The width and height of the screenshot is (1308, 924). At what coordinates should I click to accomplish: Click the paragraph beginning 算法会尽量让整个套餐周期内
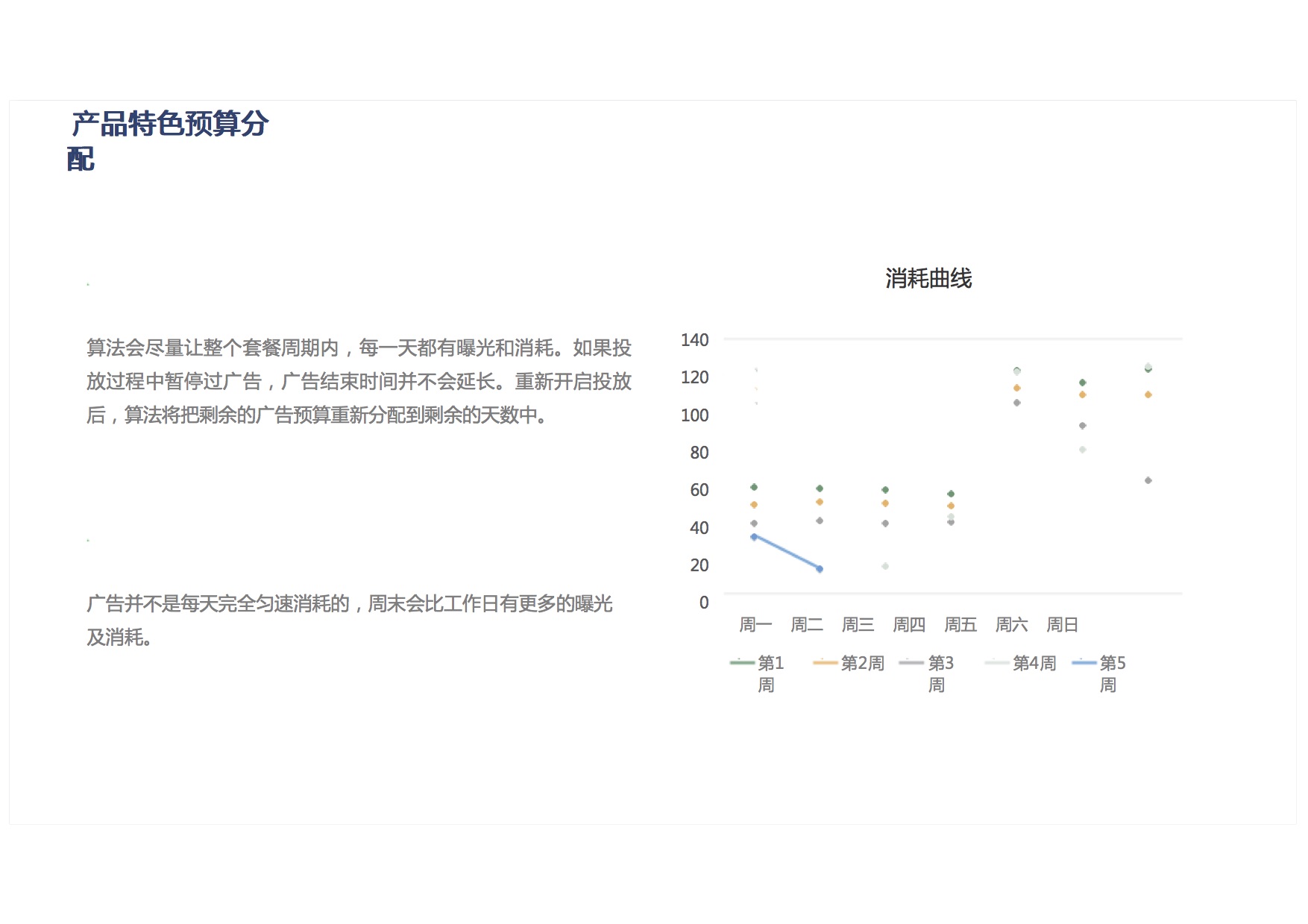tap(359, 381)
